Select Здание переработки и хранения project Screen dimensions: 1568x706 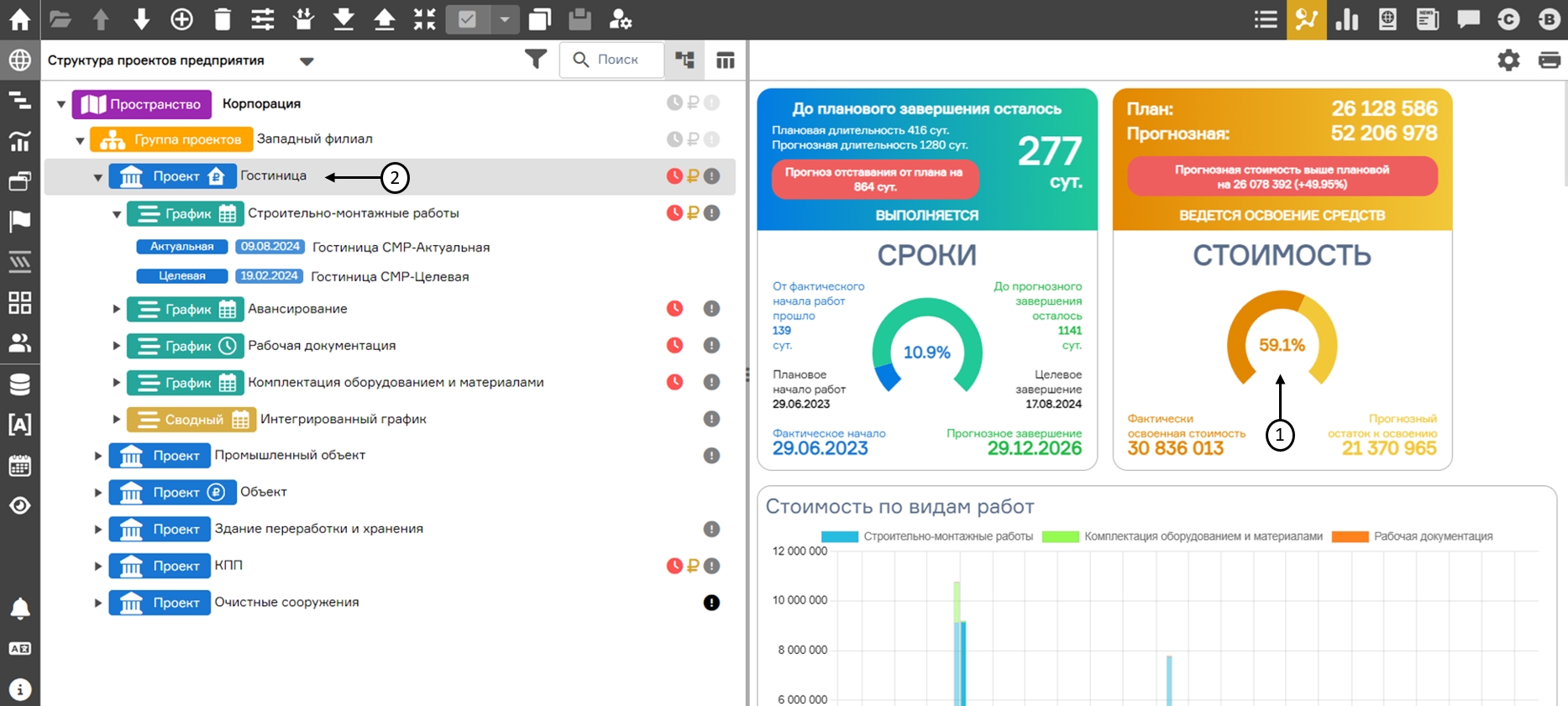click(319, 529)
